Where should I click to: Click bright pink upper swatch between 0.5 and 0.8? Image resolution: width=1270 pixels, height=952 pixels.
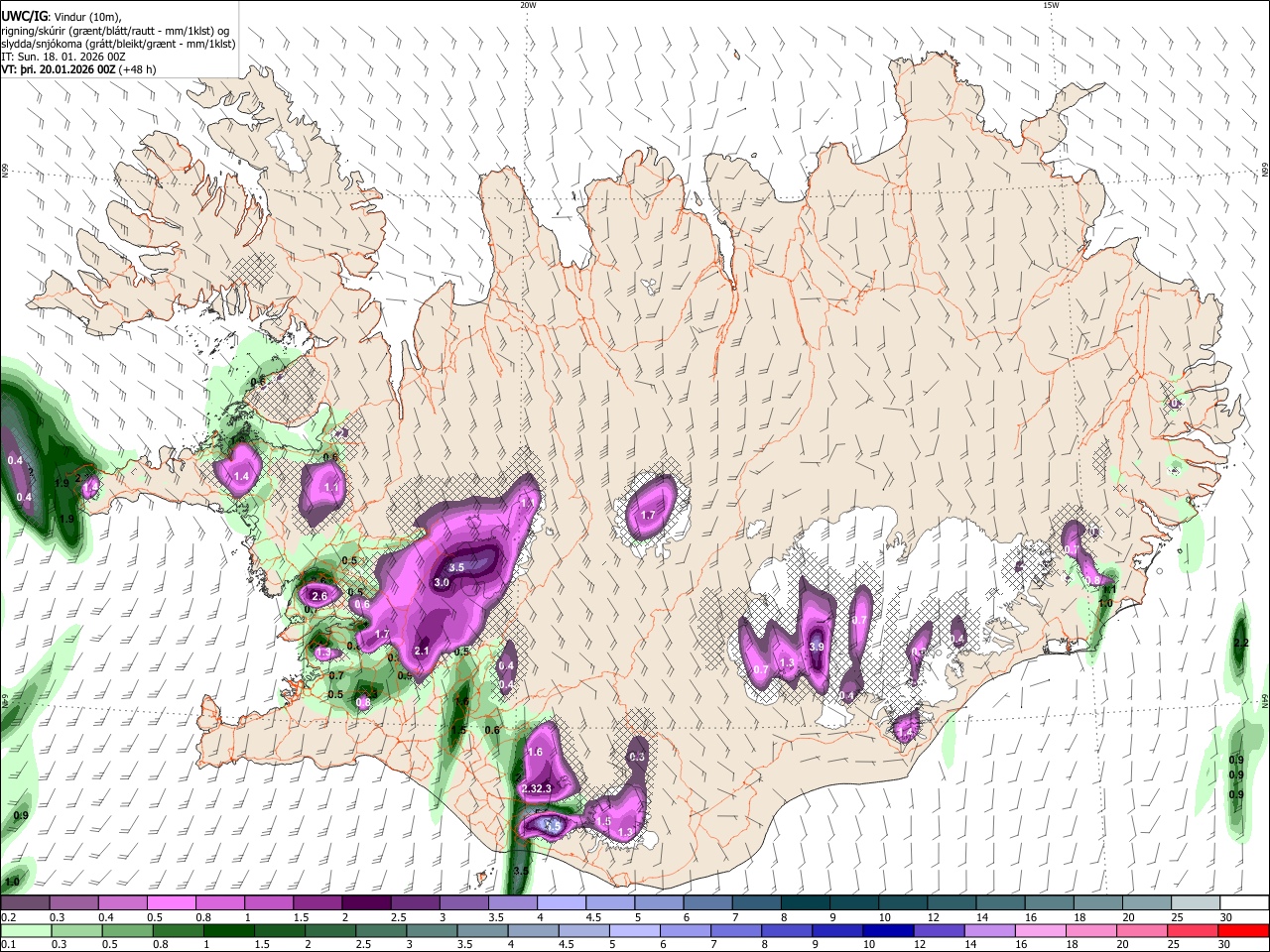(172, 903)
